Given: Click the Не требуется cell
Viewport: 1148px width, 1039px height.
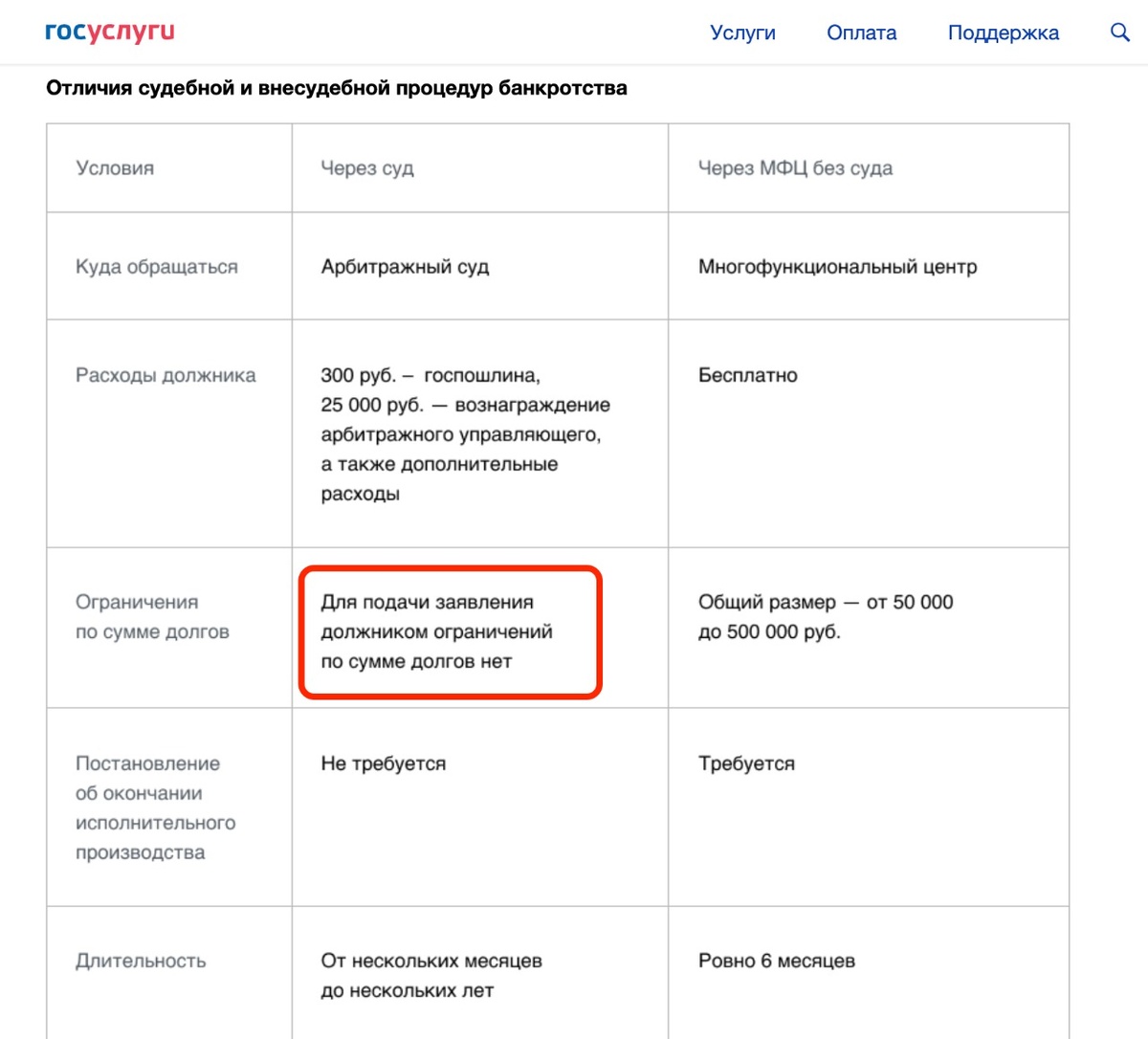Looking at the screenshot, I should coord(383,763).
